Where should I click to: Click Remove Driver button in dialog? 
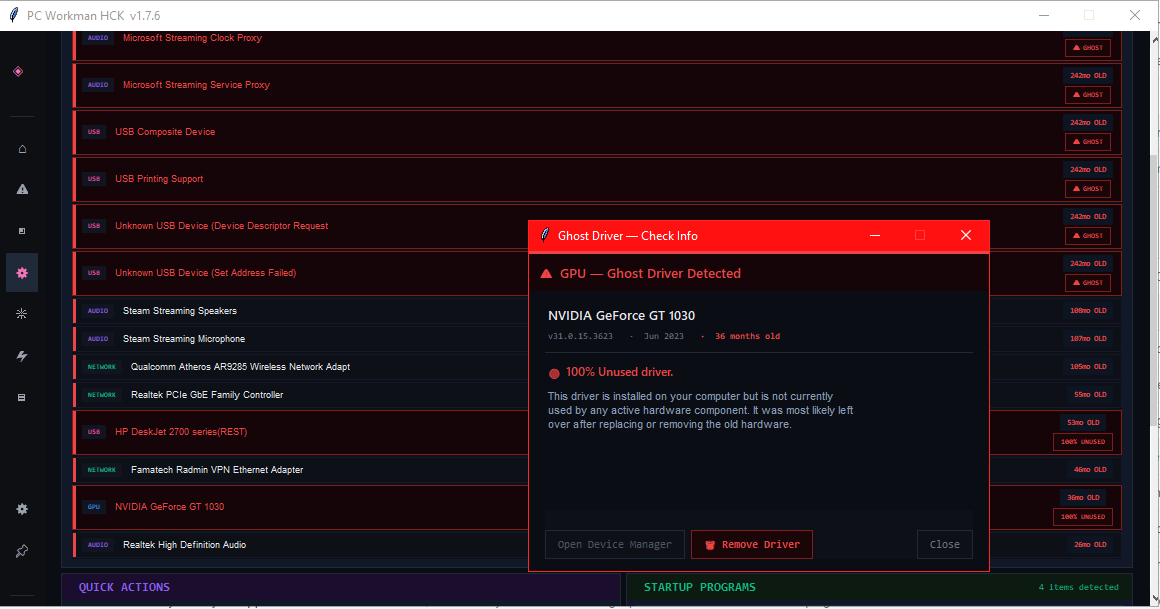point(752,545)
